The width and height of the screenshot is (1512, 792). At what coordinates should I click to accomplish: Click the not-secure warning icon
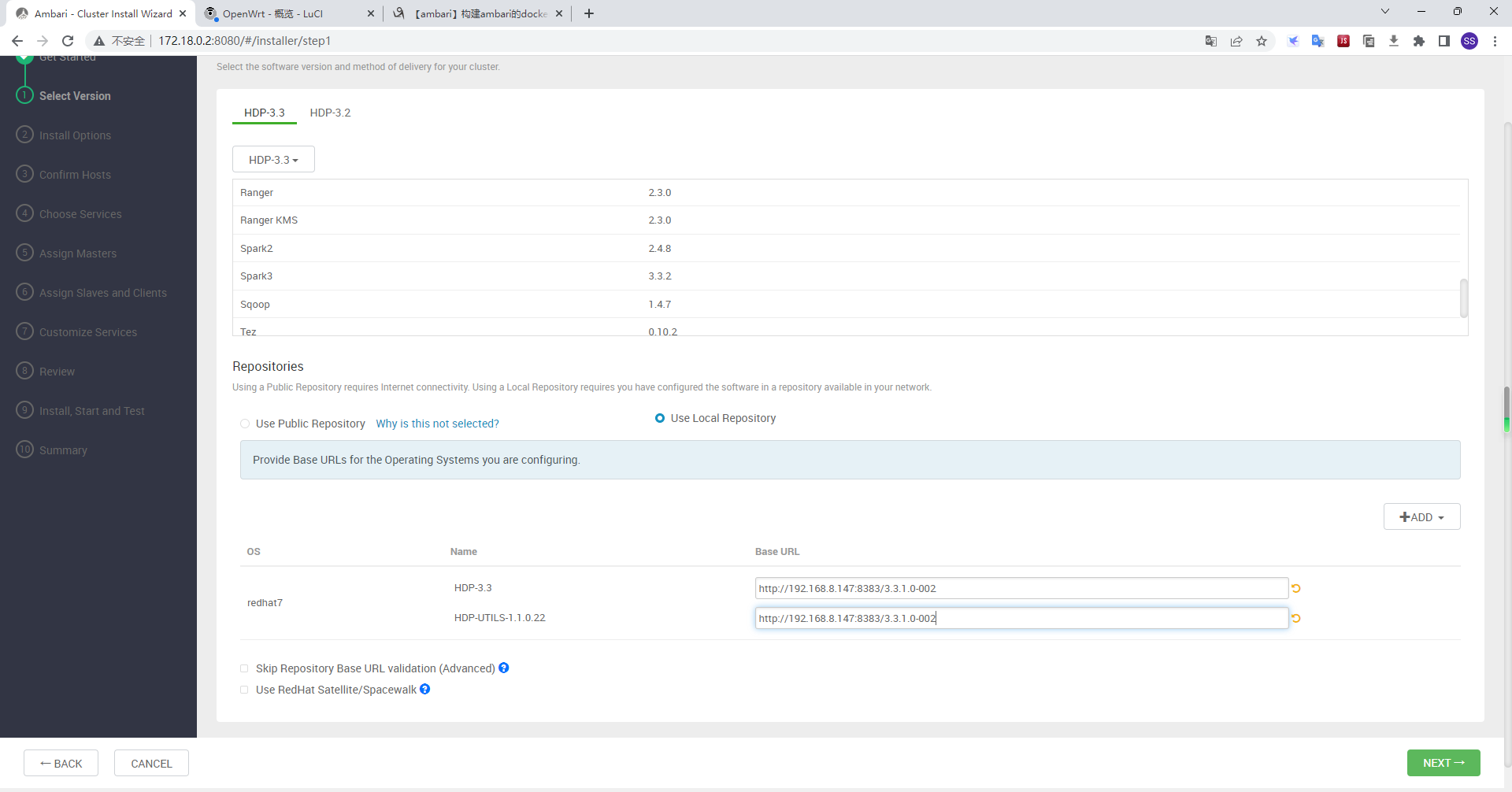click(x=99, y=41)
